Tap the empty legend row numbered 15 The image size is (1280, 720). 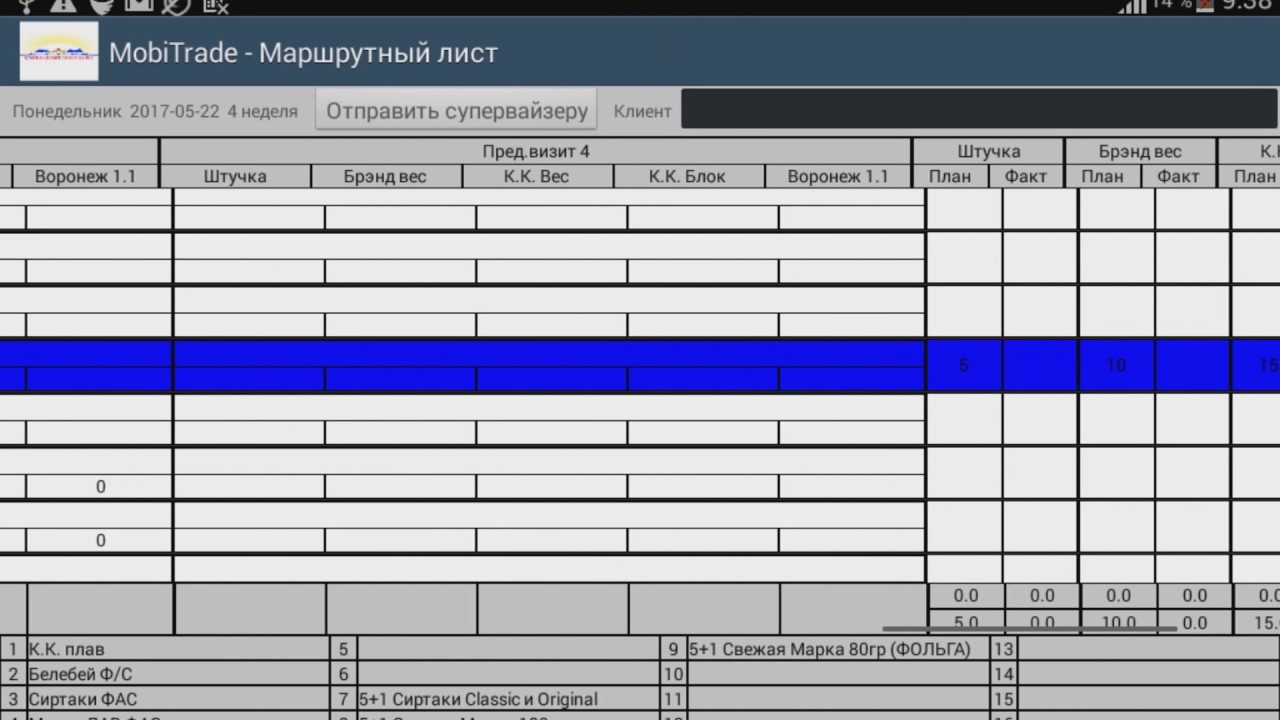1136,699
